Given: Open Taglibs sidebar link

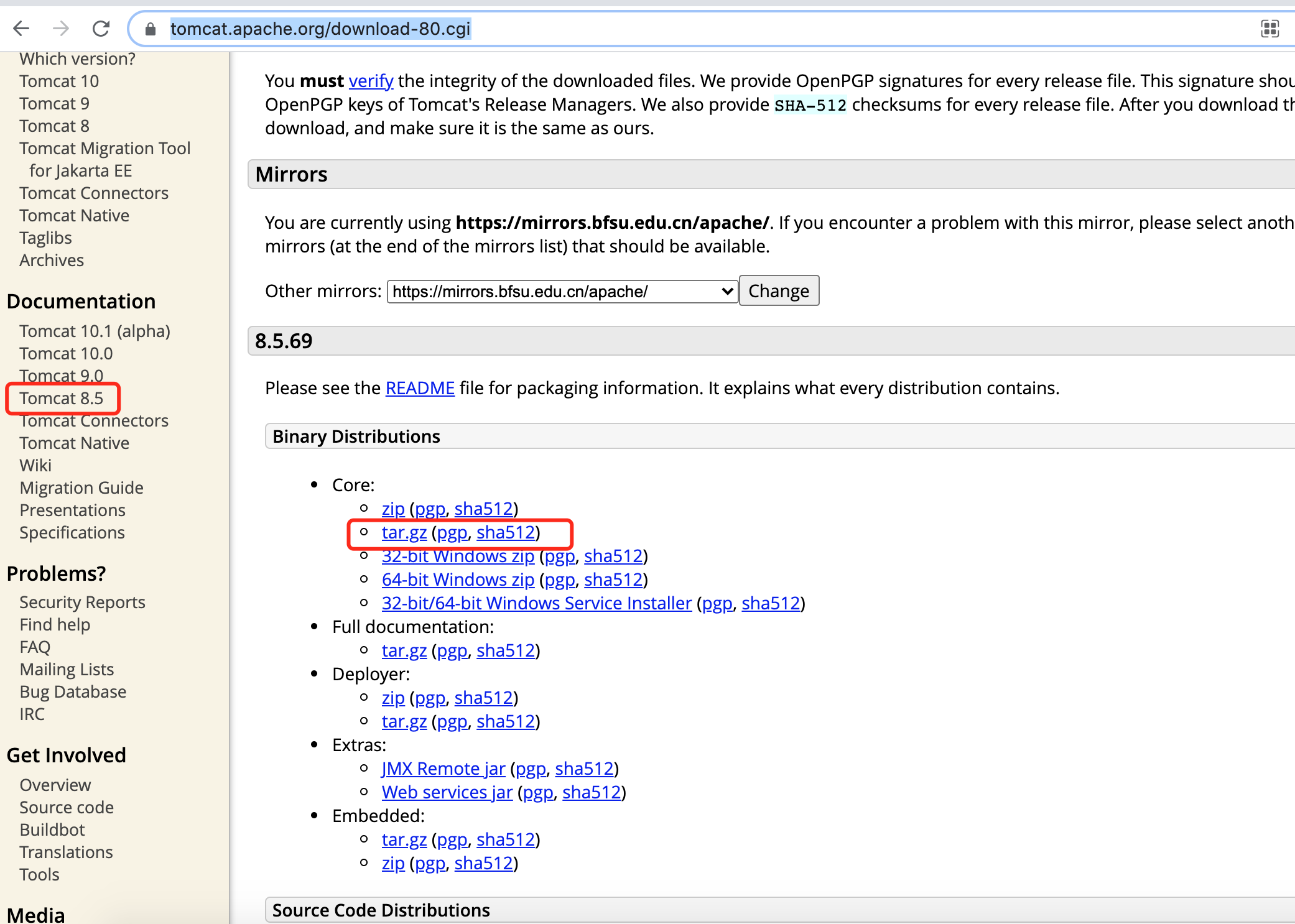Looking at the screenshot, I should point(45,238).
